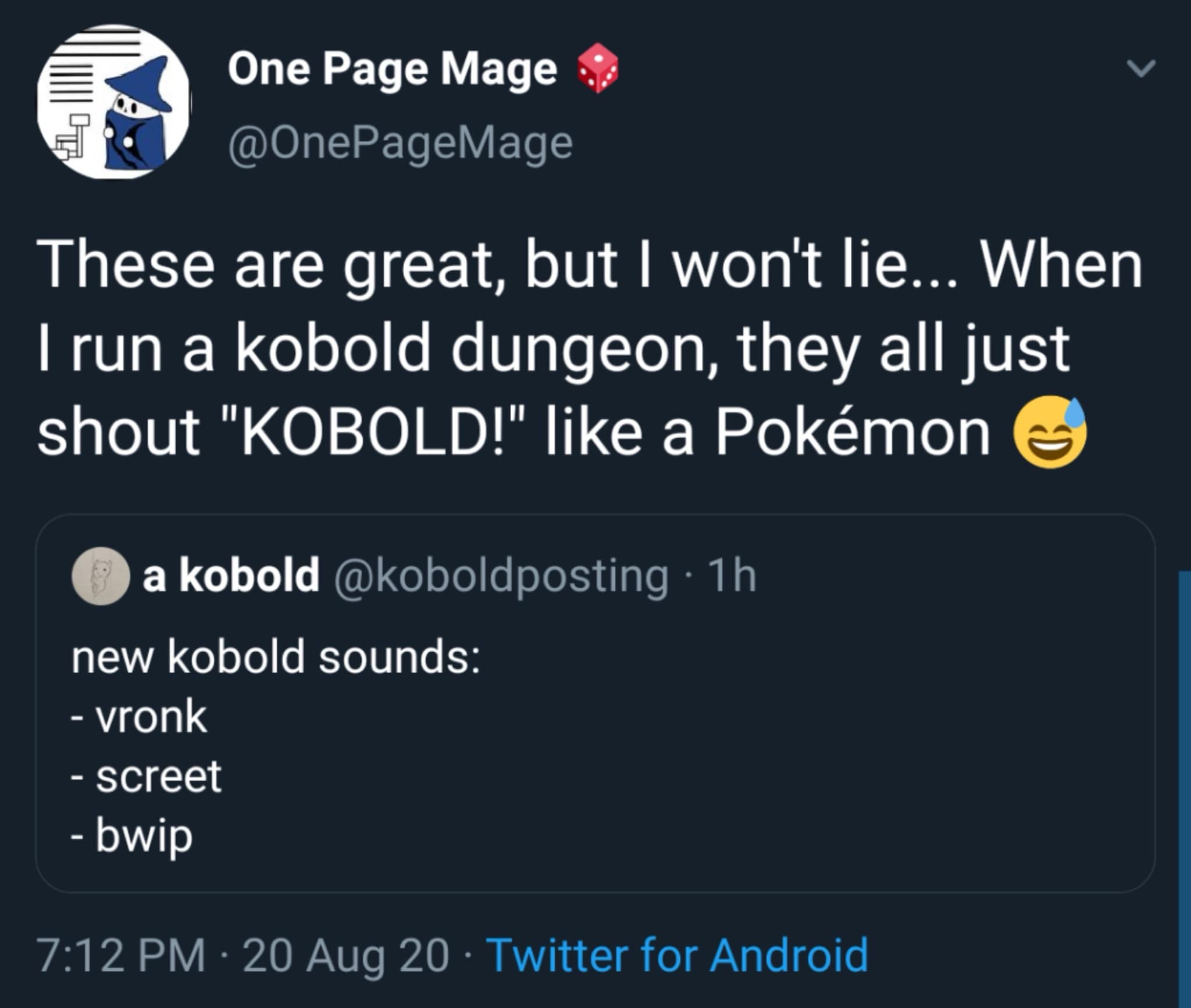
Task: Click the "bwip" line in quoted tweet
Action: pyautogui.click(x=144, y=835)
